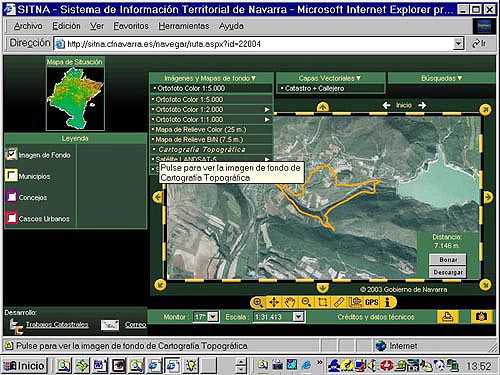The image size is (500, 375).
Task: Open the Herramientas menu
Action: point(184,26)
